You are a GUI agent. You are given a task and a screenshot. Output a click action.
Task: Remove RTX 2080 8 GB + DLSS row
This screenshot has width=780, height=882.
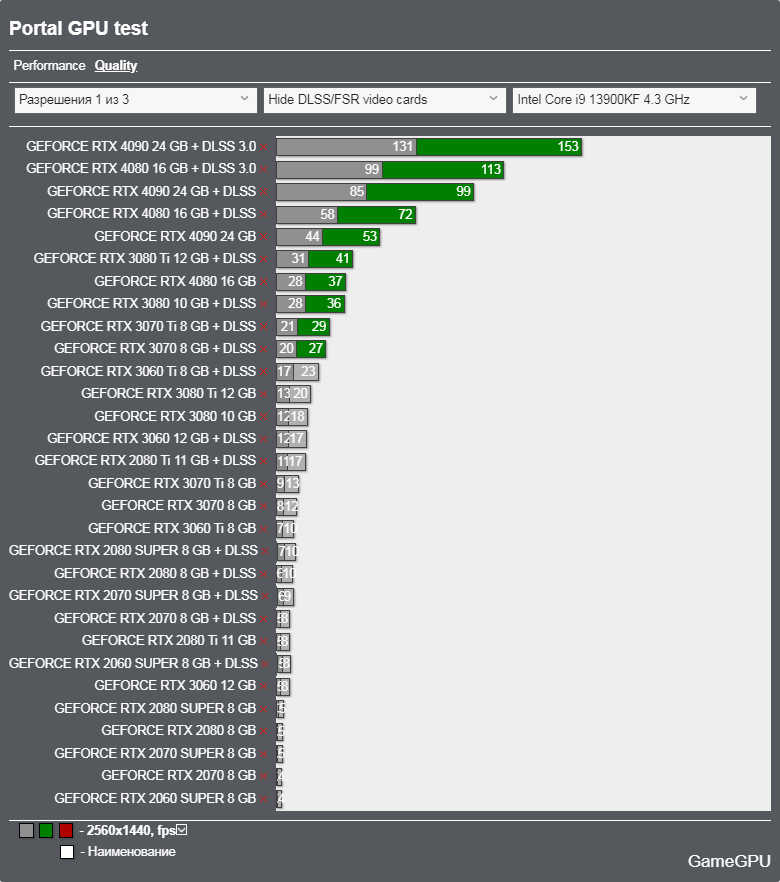pos(264,574)
